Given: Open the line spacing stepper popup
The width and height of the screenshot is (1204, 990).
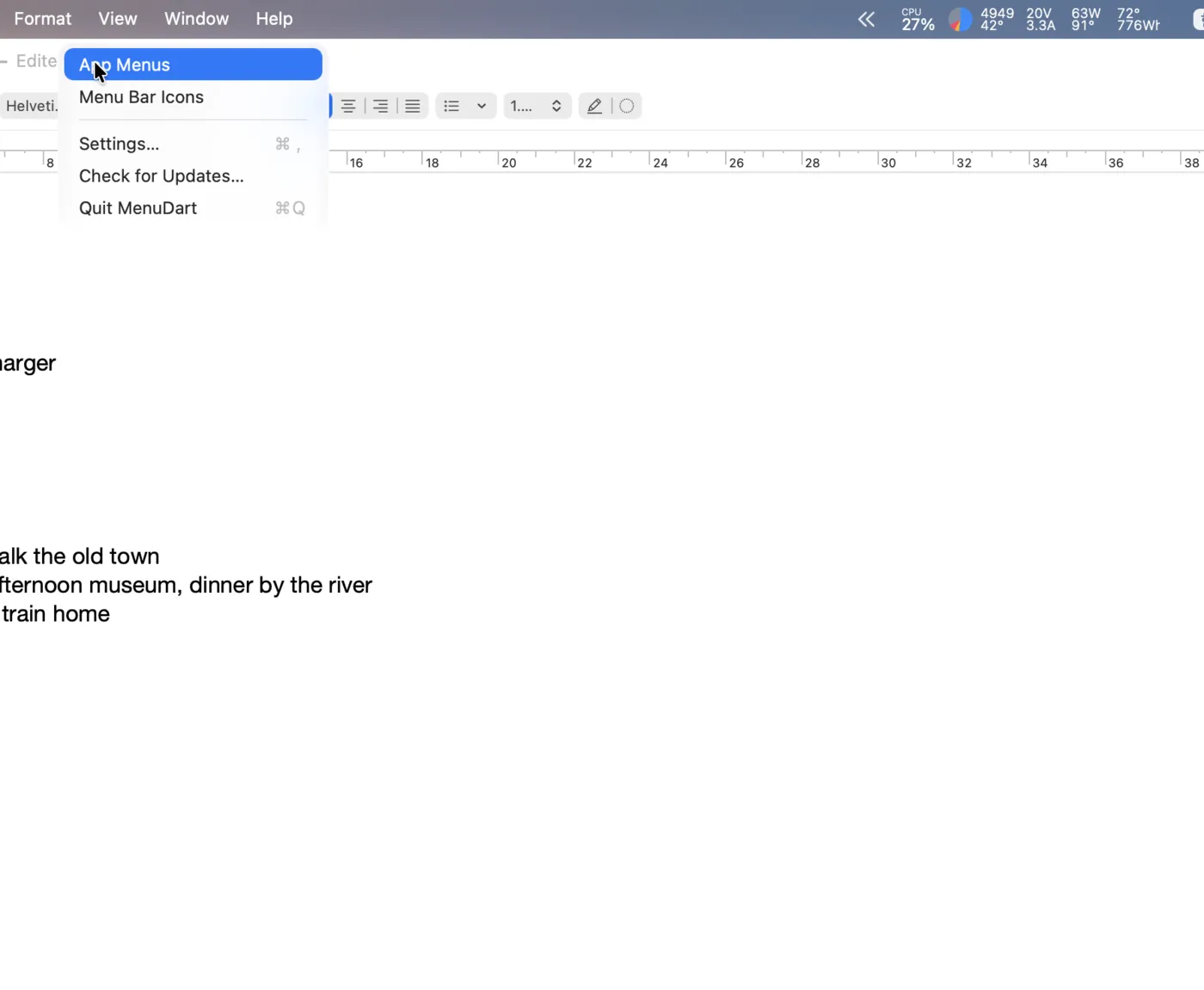Looking at the screenshot, I should click(x=537, y=106).
